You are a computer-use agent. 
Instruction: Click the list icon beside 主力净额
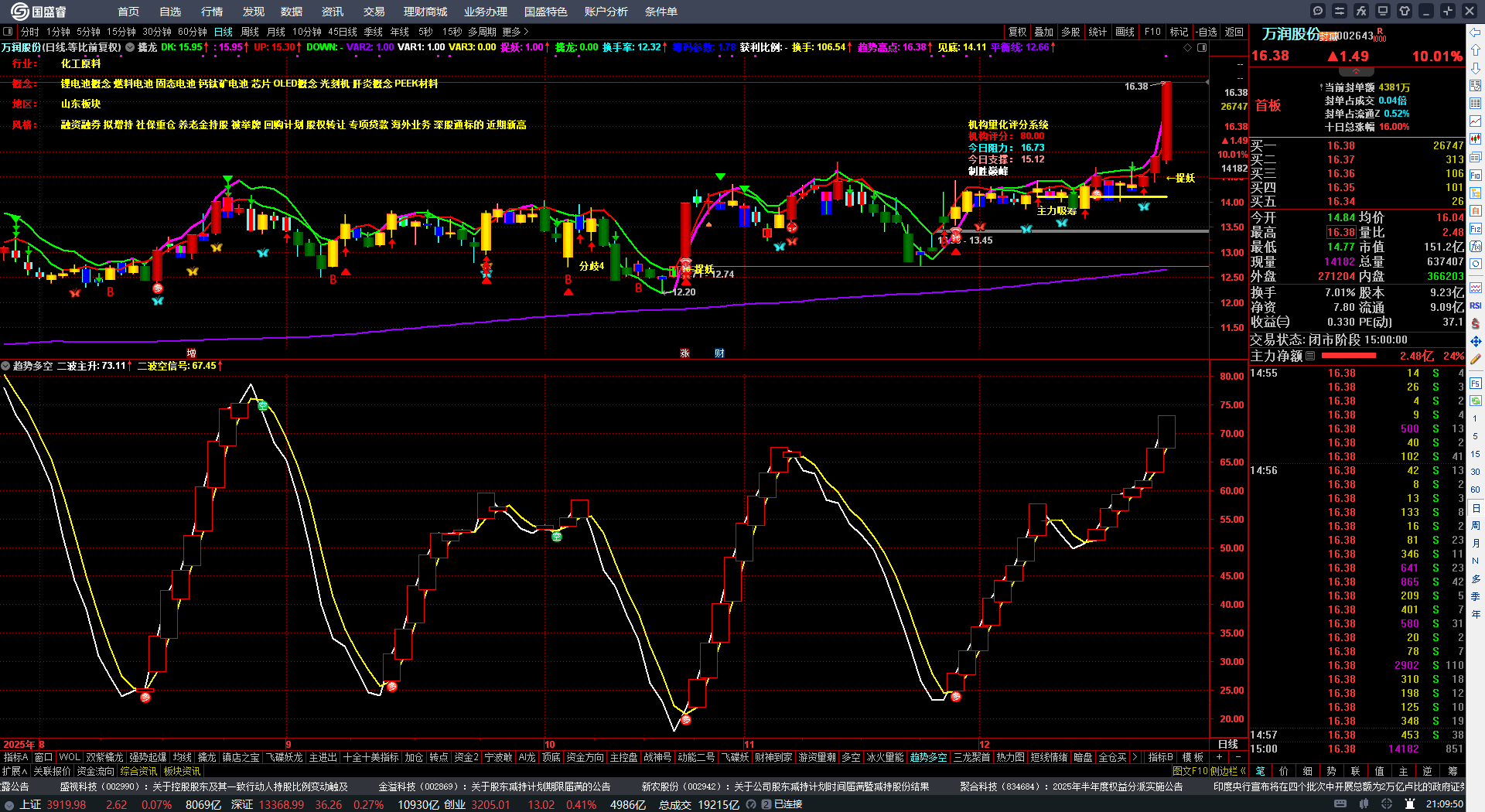(x=1310, y=356)
